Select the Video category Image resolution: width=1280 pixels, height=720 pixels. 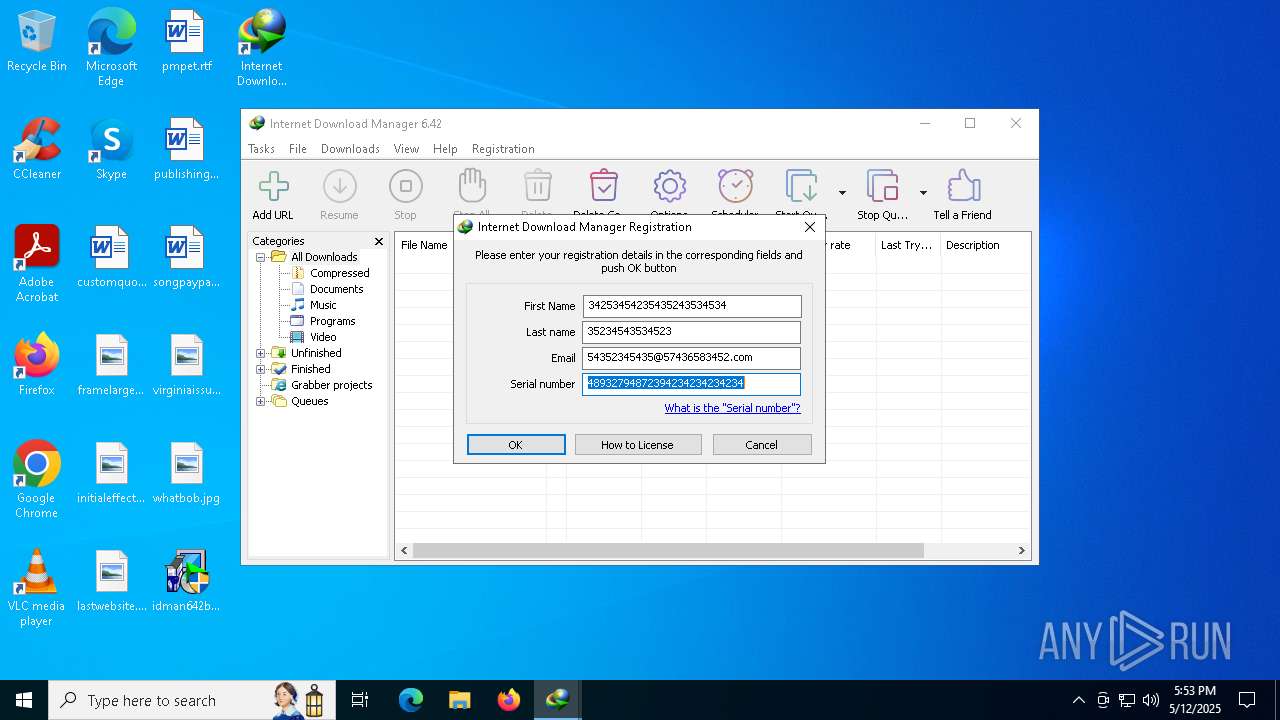click(323, 337)
